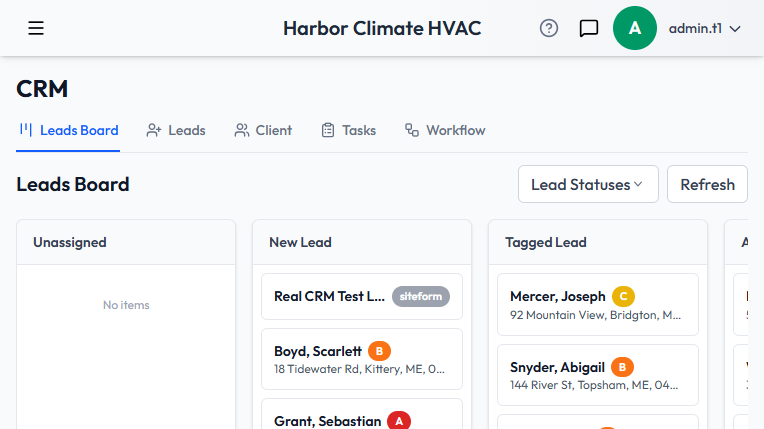Switch to the Workflow tab
Screen dimensions: 764x429
[445, 130]
